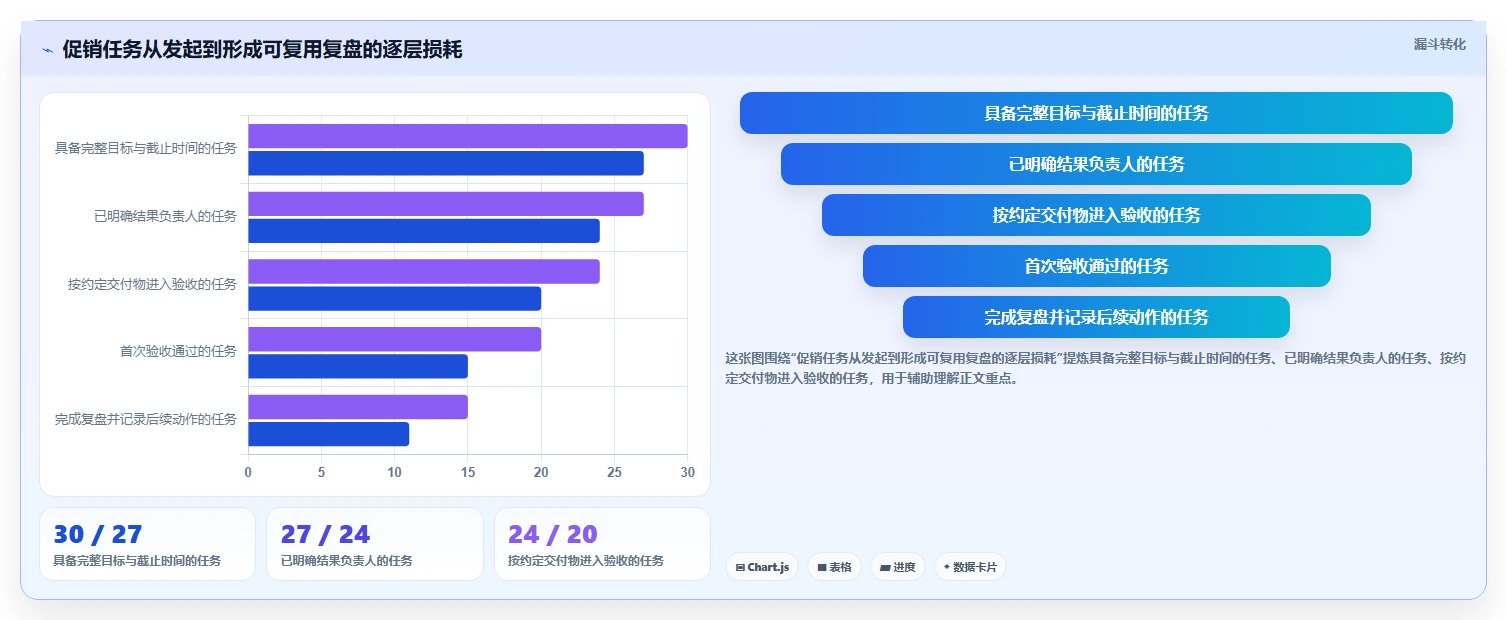Click the blue bar for 完成复盘并记录后续动作的任务
This screenshot has height=620, width=1507.
point(329,434)
